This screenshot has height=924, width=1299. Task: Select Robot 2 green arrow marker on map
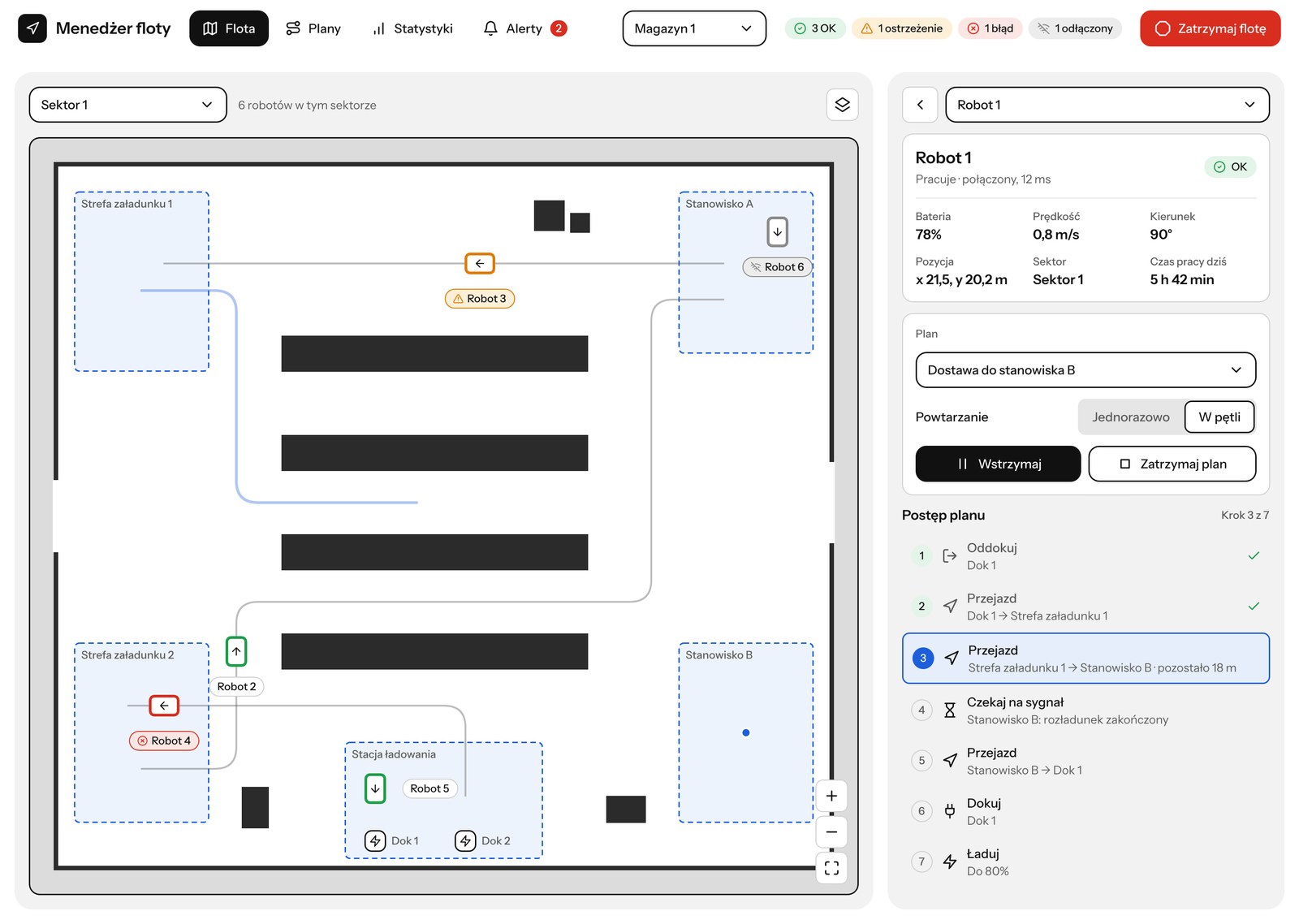tap(236, 651)
